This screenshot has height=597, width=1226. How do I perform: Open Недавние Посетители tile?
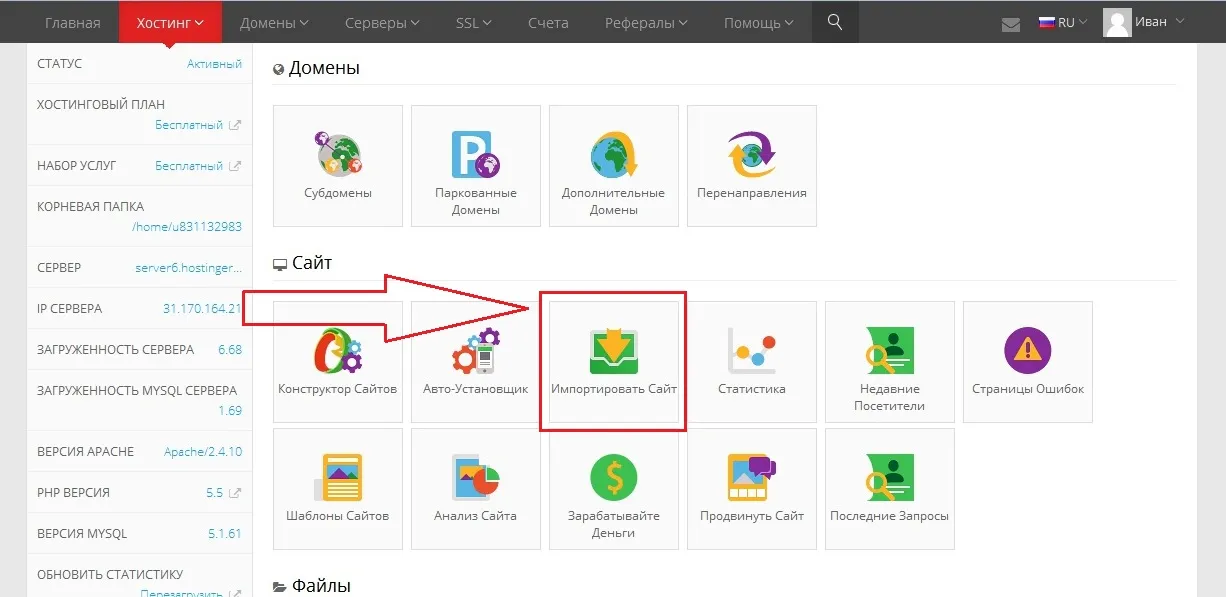coord(890,362)
